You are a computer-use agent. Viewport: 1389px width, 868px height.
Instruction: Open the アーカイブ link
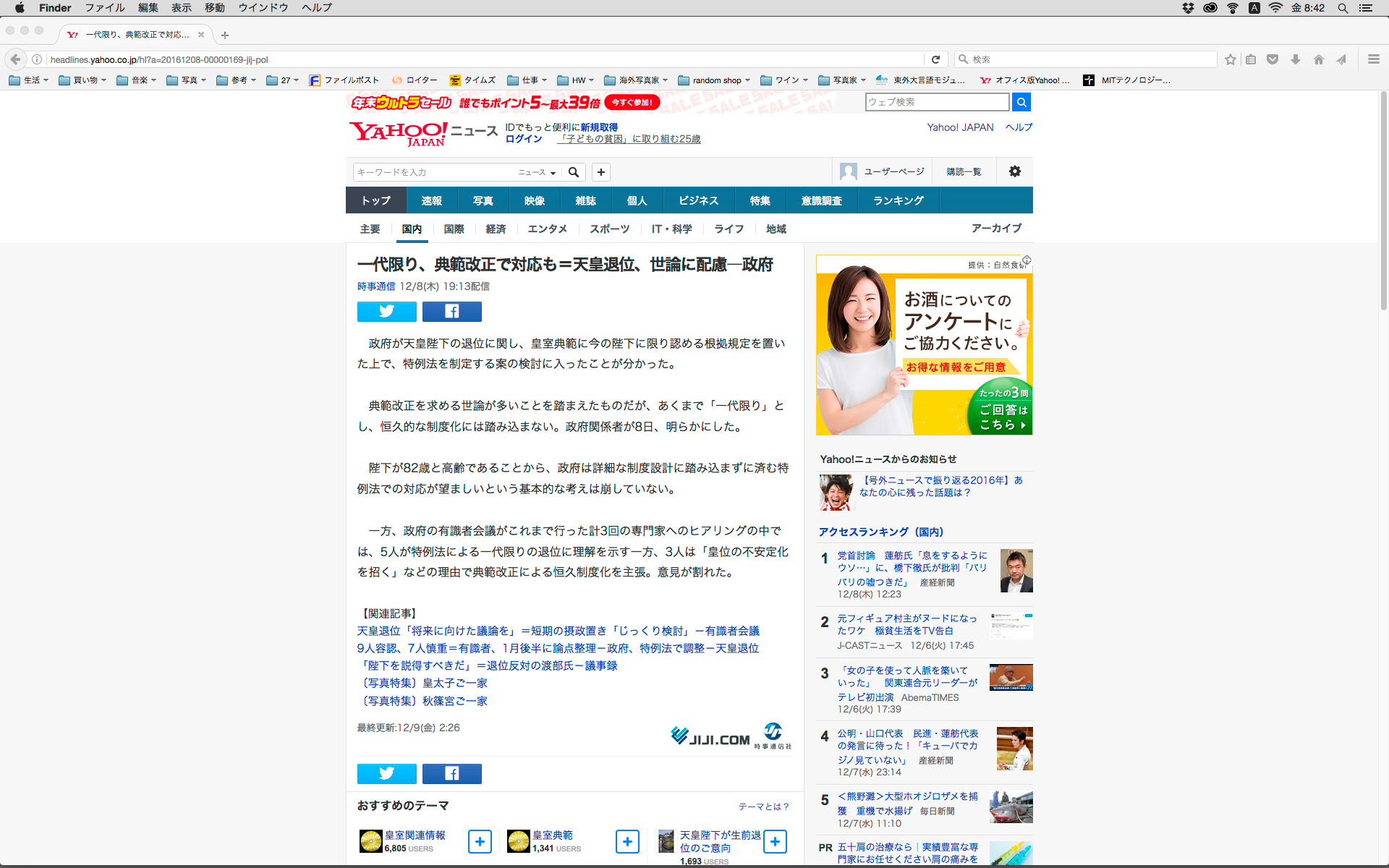point(996,228)
